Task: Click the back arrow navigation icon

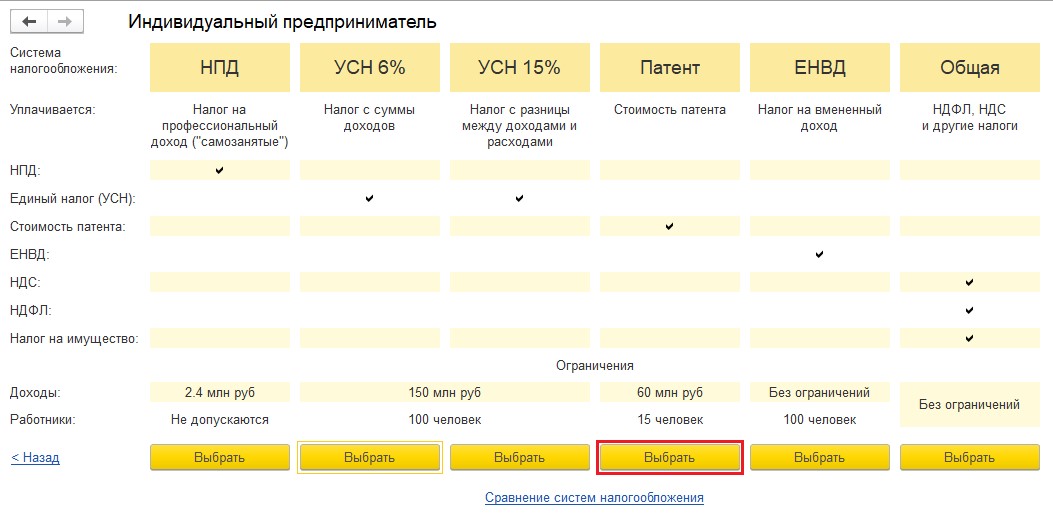Action: [29, 21]
